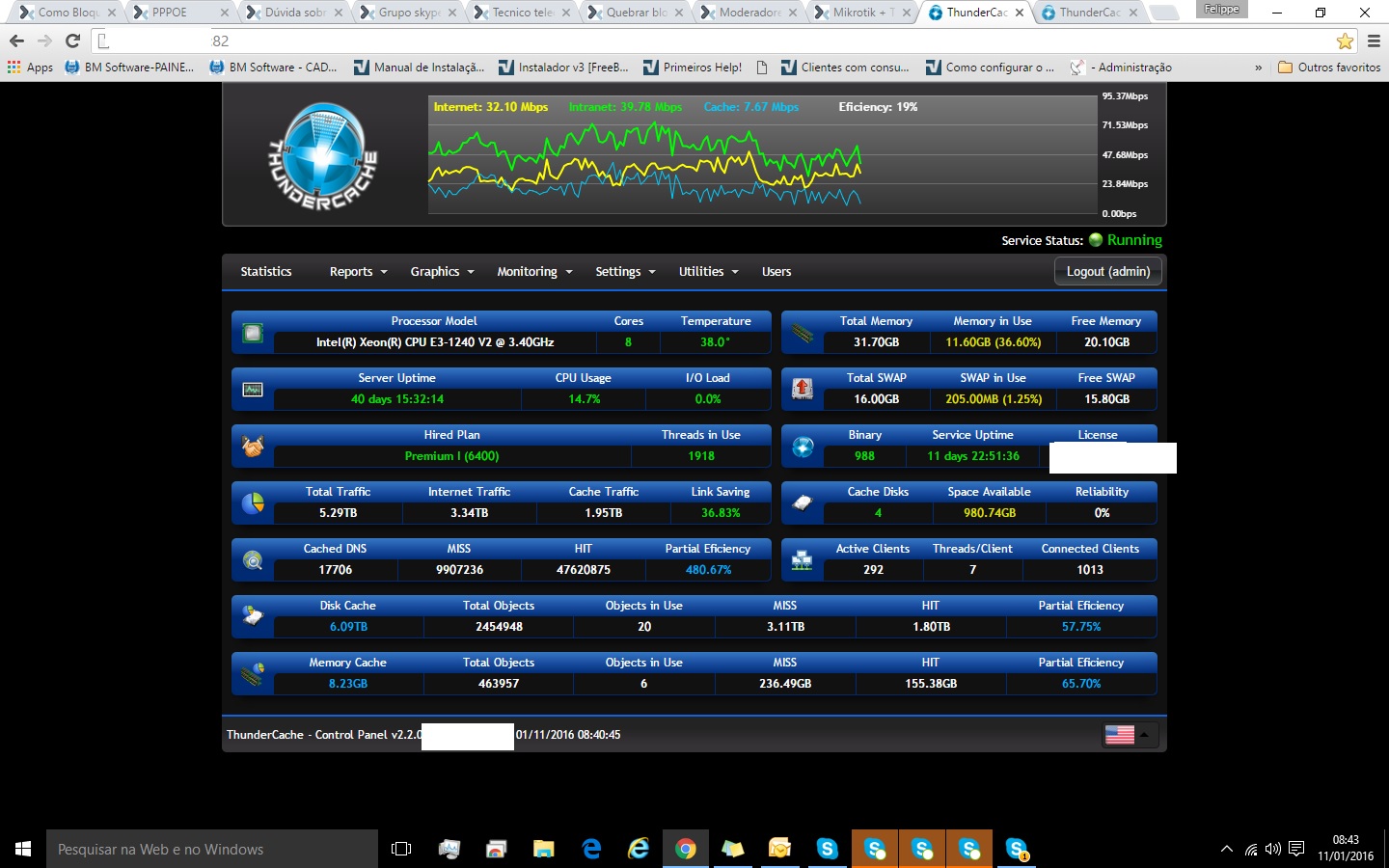The width and height of the screenshot is (1389, 868).
Task: Expand the Utilities dropdown menu
Action: pos(708,272)
